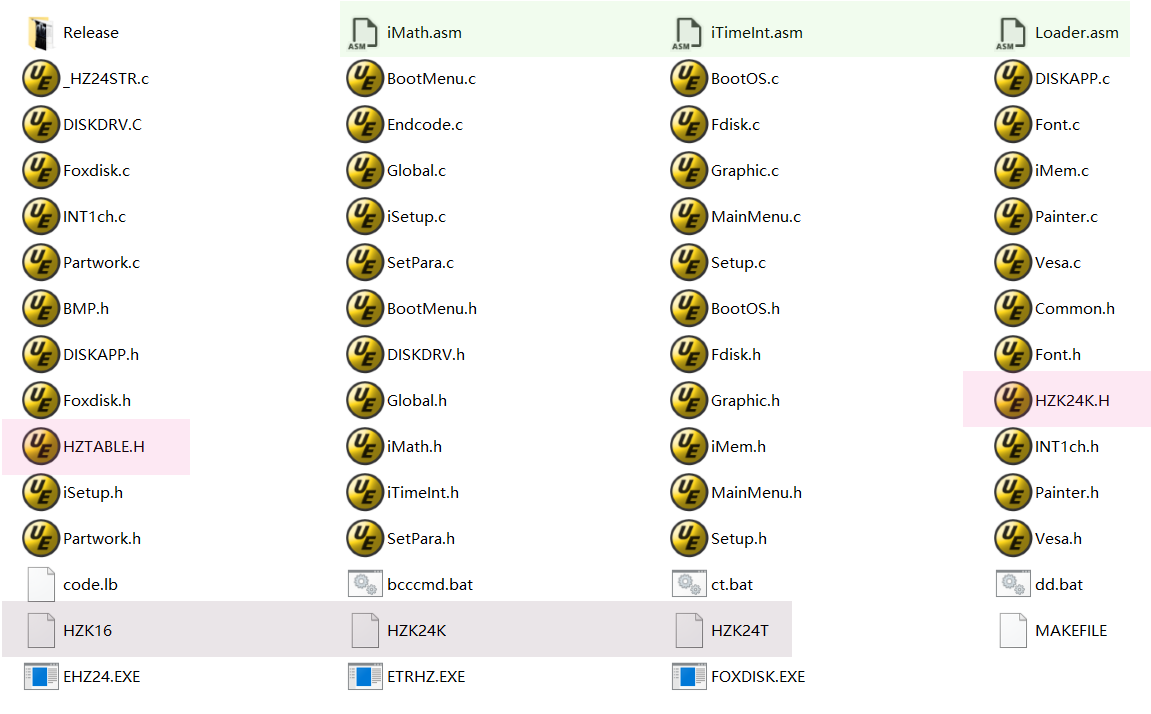1151x714 pixels.
Task: Select the file name Painter.c
Action: 1066,216
